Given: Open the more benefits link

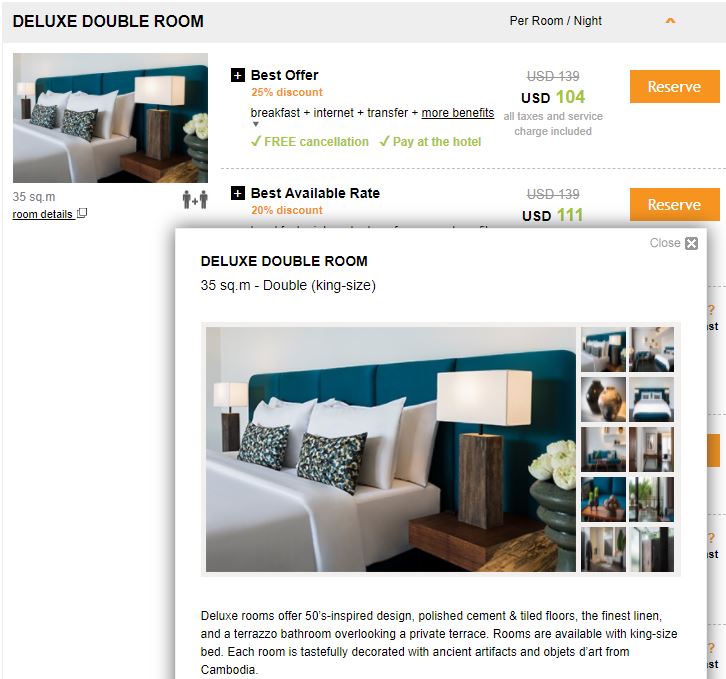Looking at the screenshot, I should tap(457, 113).
